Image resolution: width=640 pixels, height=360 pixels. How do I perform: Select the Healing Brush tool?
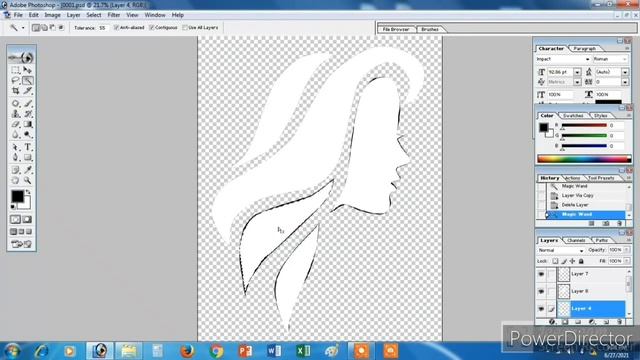(16, 104)
